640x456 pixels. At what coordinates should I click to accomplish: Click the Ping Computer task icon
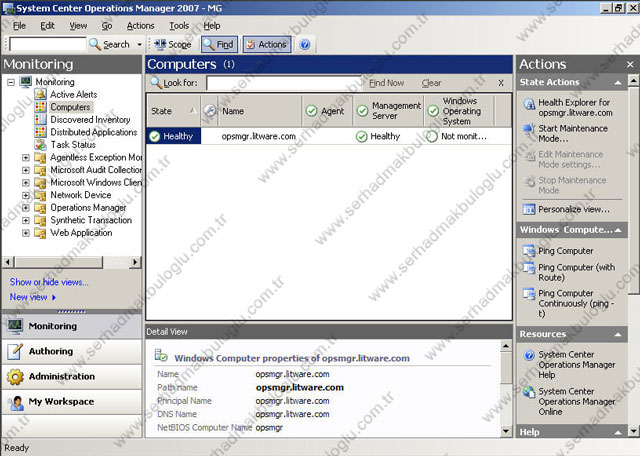[529, 250]
